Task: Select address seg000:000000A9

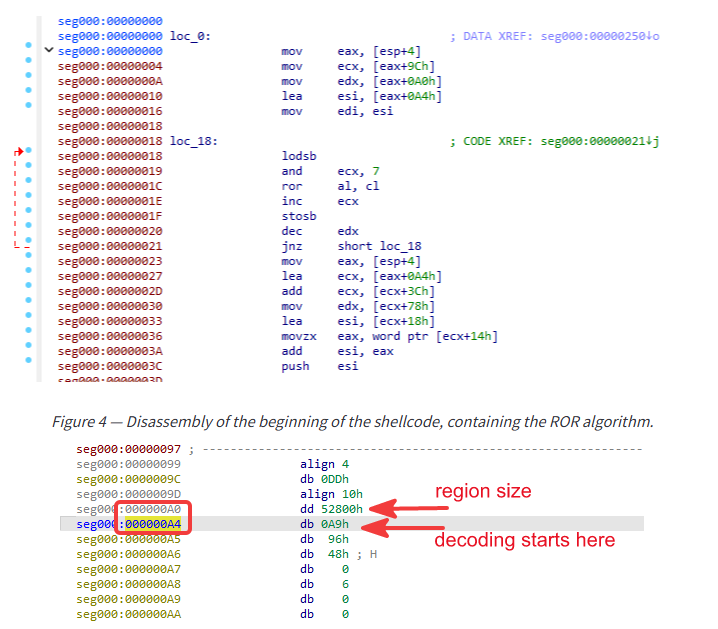Action: (128, 599)
